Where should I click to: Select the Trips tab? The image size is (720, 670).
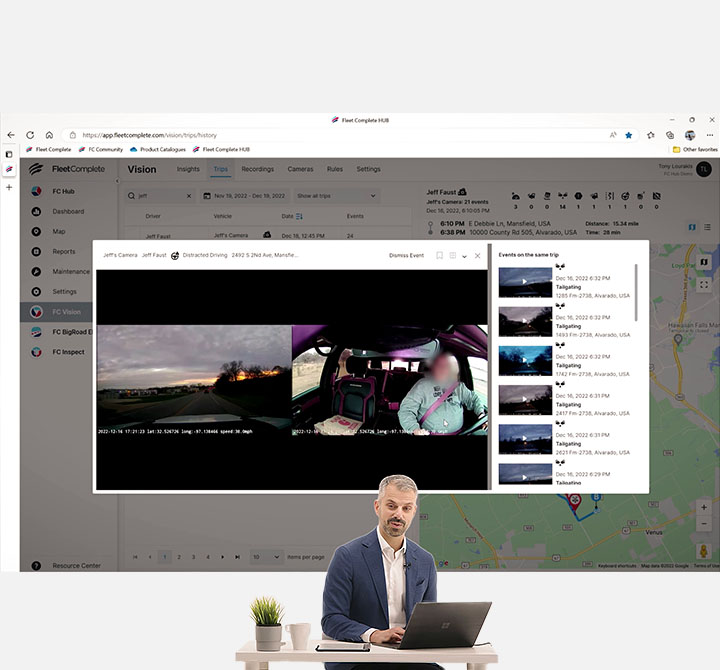(220, 169)
